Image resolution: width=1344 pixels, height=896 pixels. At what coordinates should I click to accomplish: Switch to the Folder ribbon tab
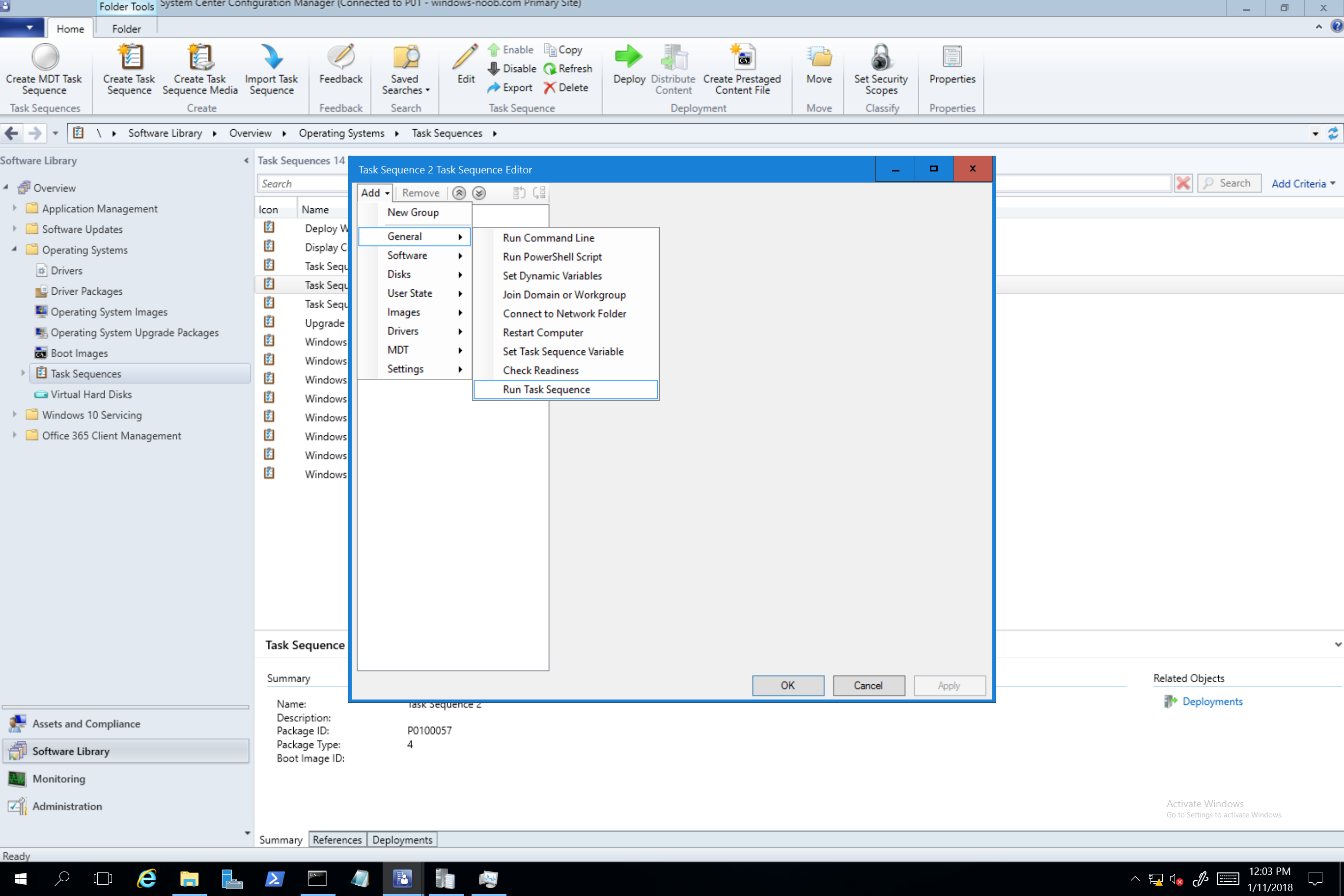click(126, 28)
